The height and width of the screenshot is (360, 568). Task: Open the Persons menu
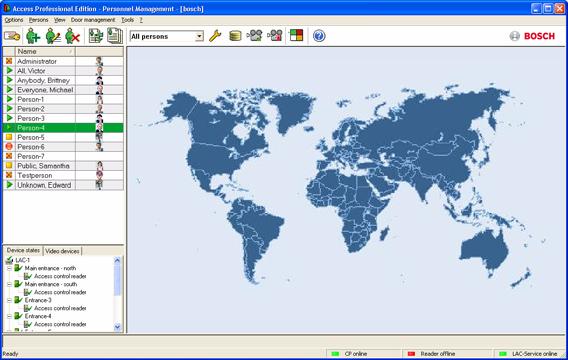click(x=38, y=20)
